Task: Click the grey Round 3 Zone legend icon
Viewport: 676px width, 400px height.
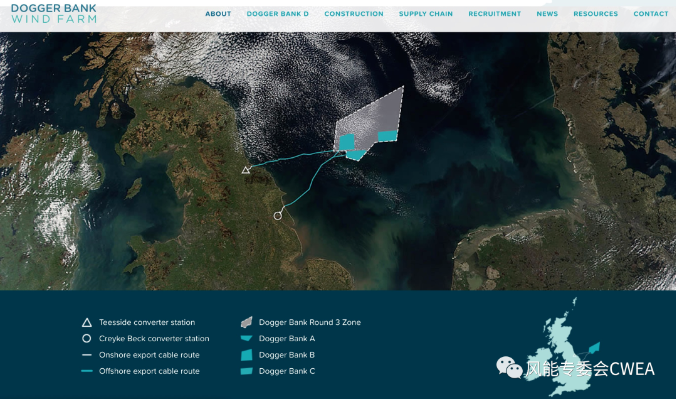Action: 246,322
